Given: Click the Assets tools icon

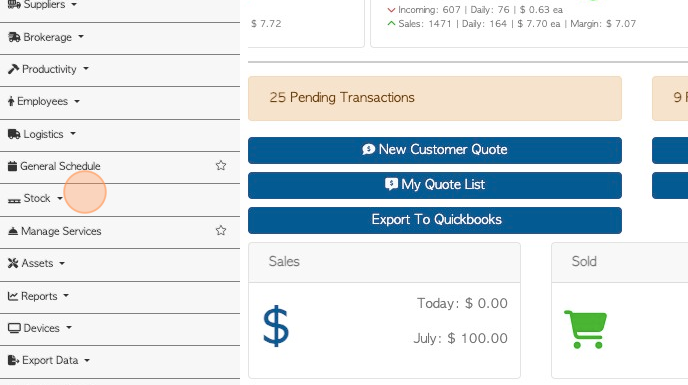Looking at the screenshot, I should click(13, 263).
